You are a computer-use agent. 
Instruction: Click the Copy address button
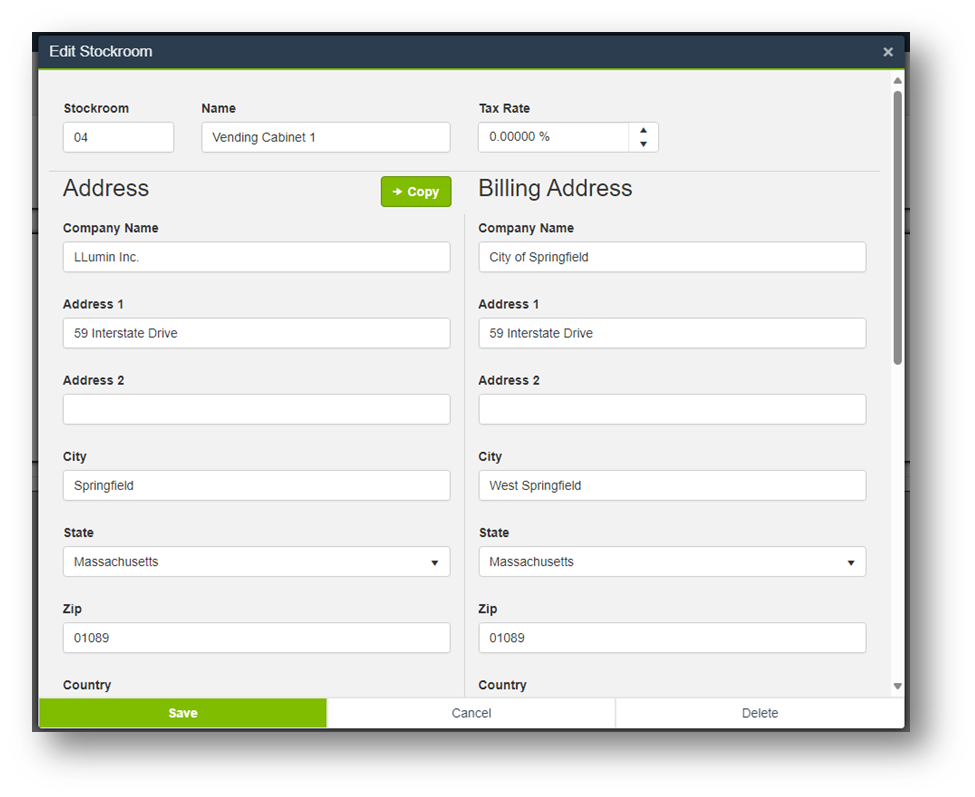click(416, 192)
